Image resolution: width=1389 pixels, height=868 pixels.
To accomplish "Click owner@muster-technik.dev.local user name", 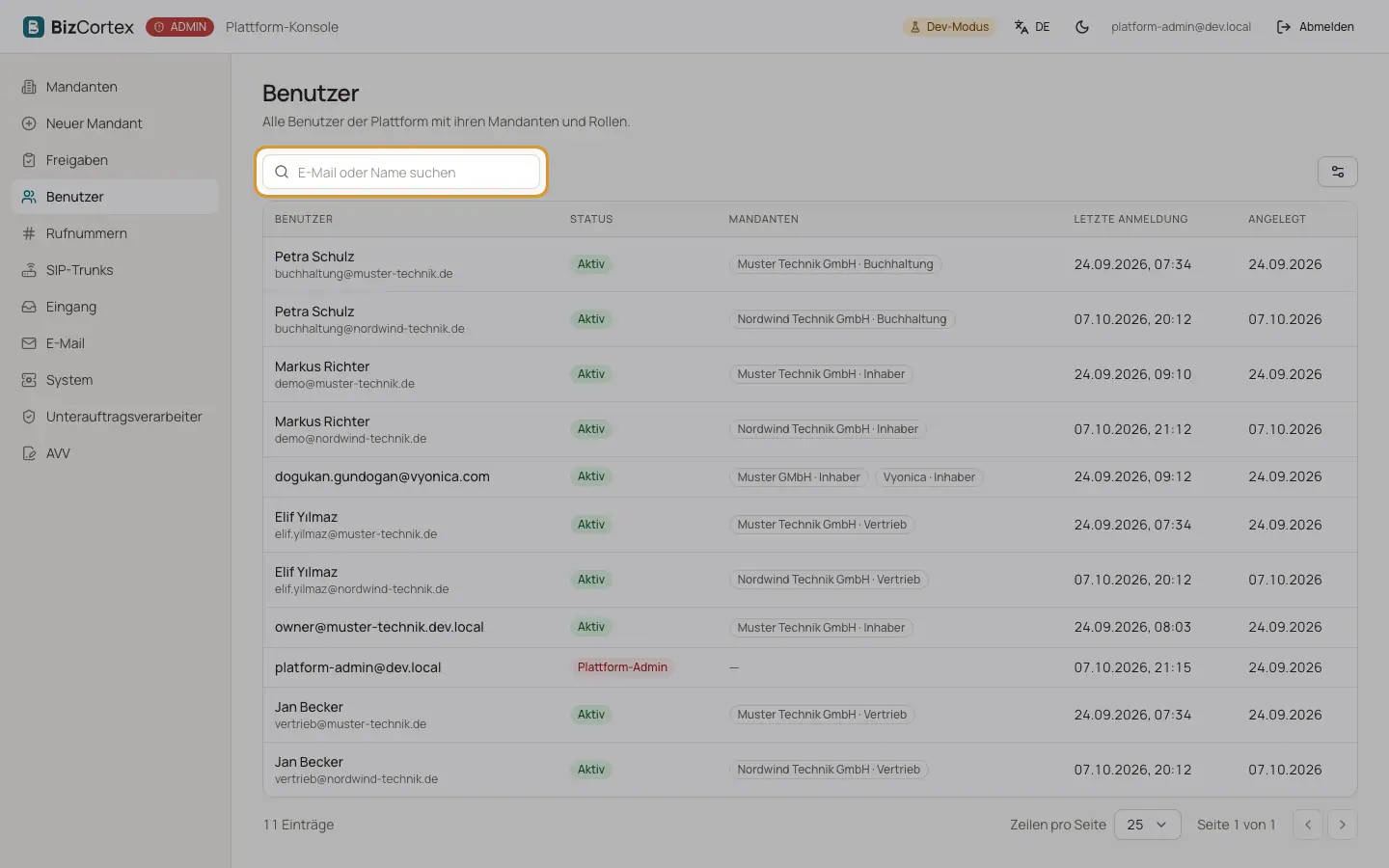I will (379, 627).
